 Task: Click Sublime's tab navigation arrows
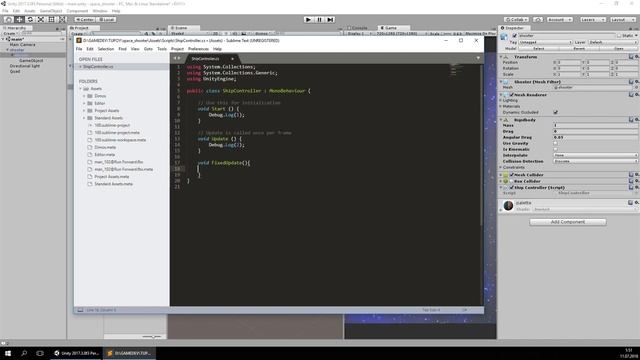(177, 58)
